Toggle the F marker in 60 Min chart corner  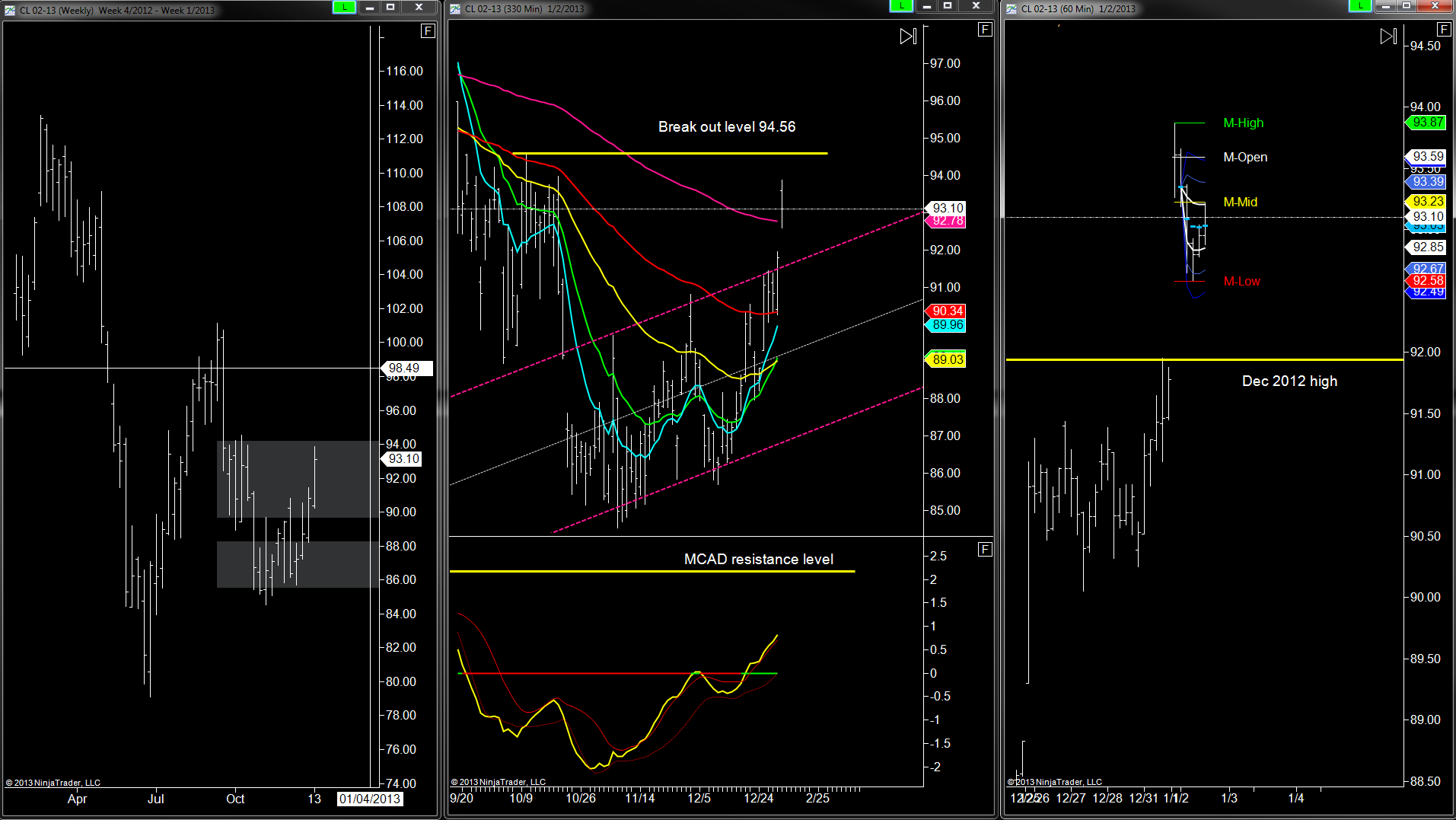1444,30
